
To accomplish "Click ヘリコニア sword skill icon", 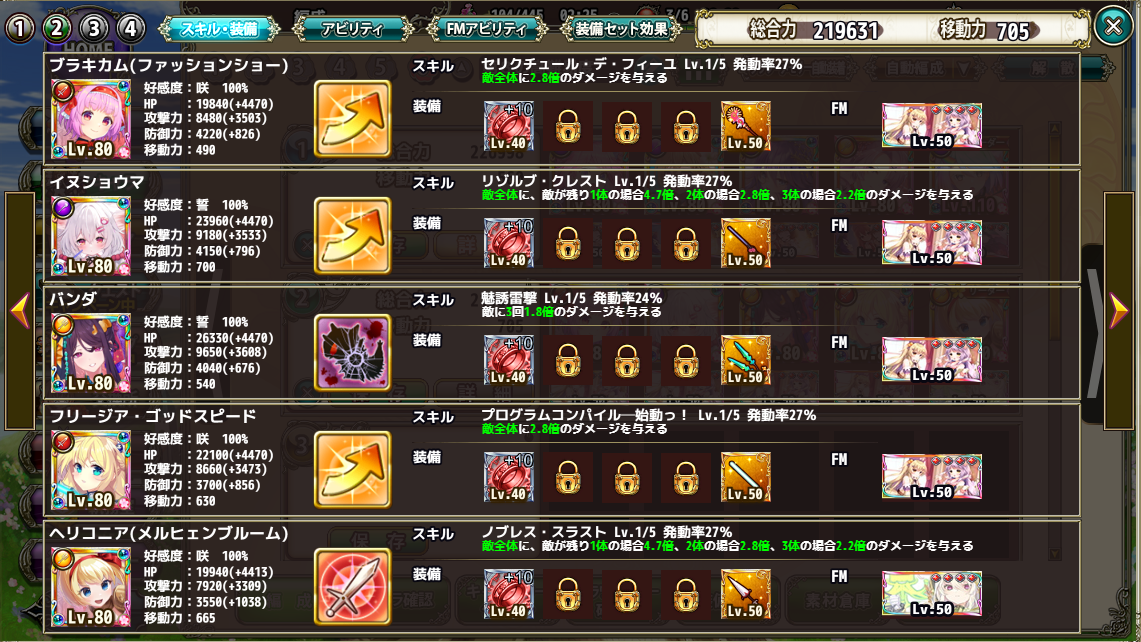I will pyautogui.click(x=352, y=587).
